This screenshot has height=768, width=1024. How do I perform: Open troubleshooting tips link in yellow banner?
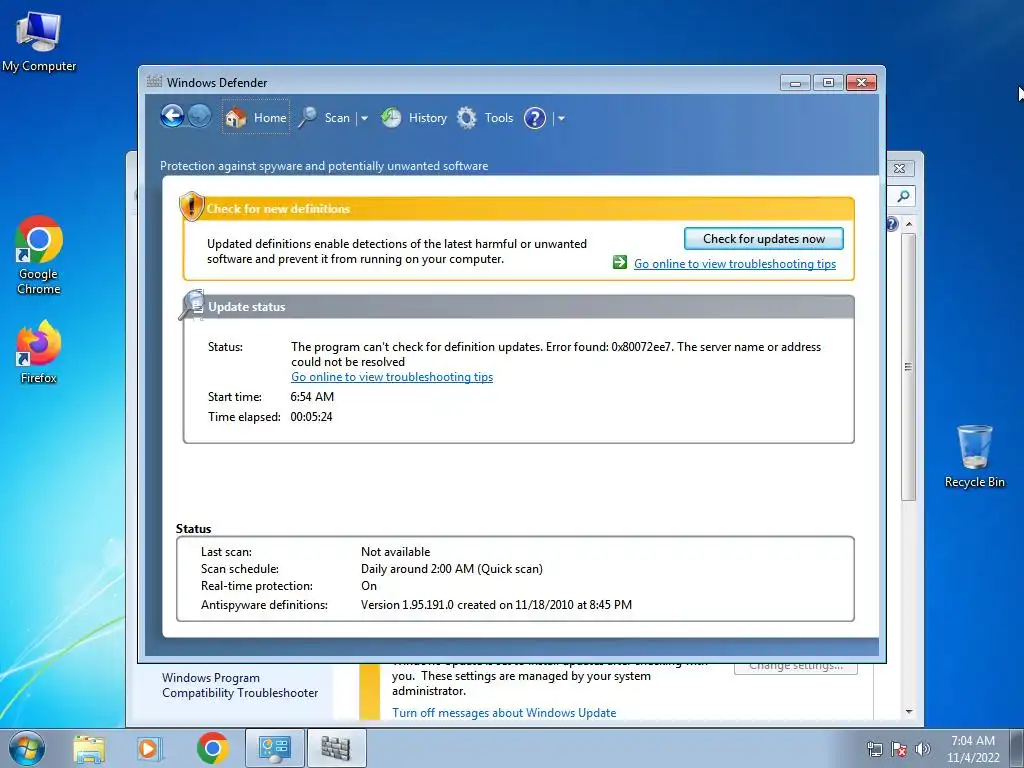(x=735, y=264)
